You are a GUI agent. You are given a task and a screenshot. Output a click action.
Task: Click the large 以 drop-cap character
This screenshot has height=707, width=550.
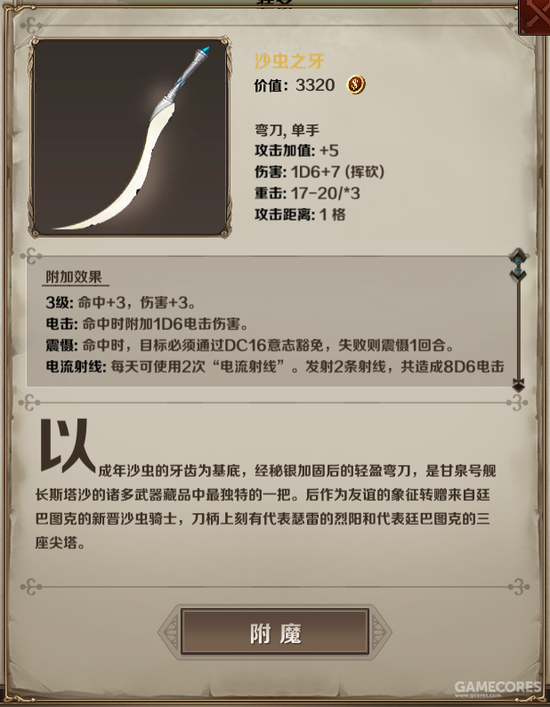click(x=66, y=446)
